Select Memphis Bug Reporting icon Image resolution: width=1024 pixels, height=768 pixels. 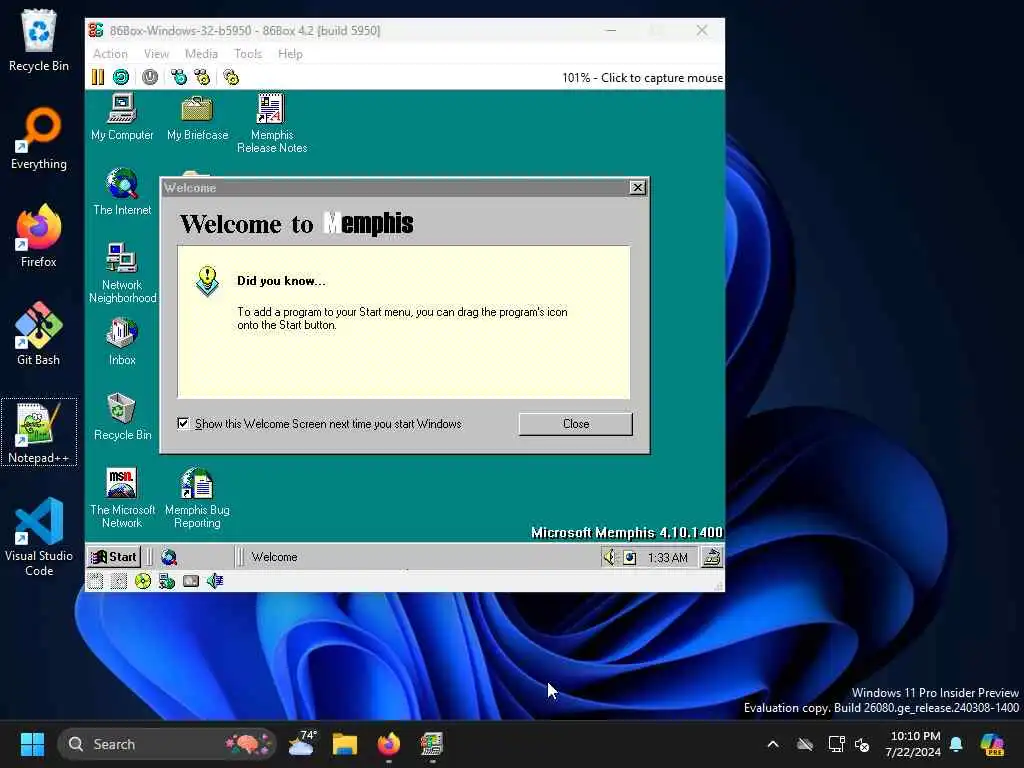pyautogui.click(x=197, y=498)
